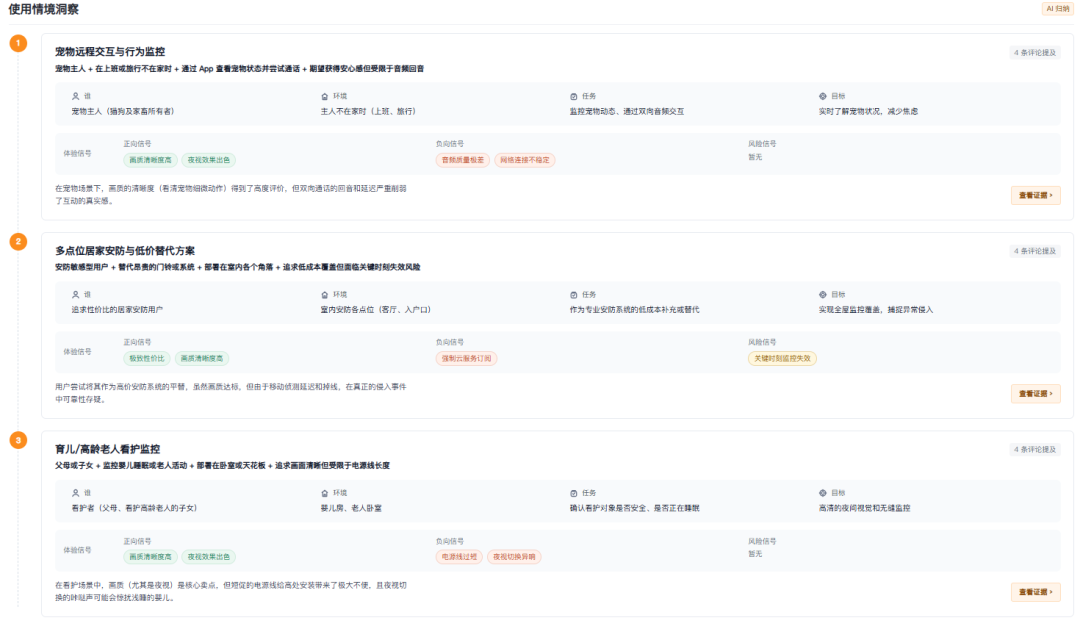This screenshot has height=626, width=1080.
Task: Click the 环境 house icon in the 宠物远程交互与行为监控 card
Action: 324,96
